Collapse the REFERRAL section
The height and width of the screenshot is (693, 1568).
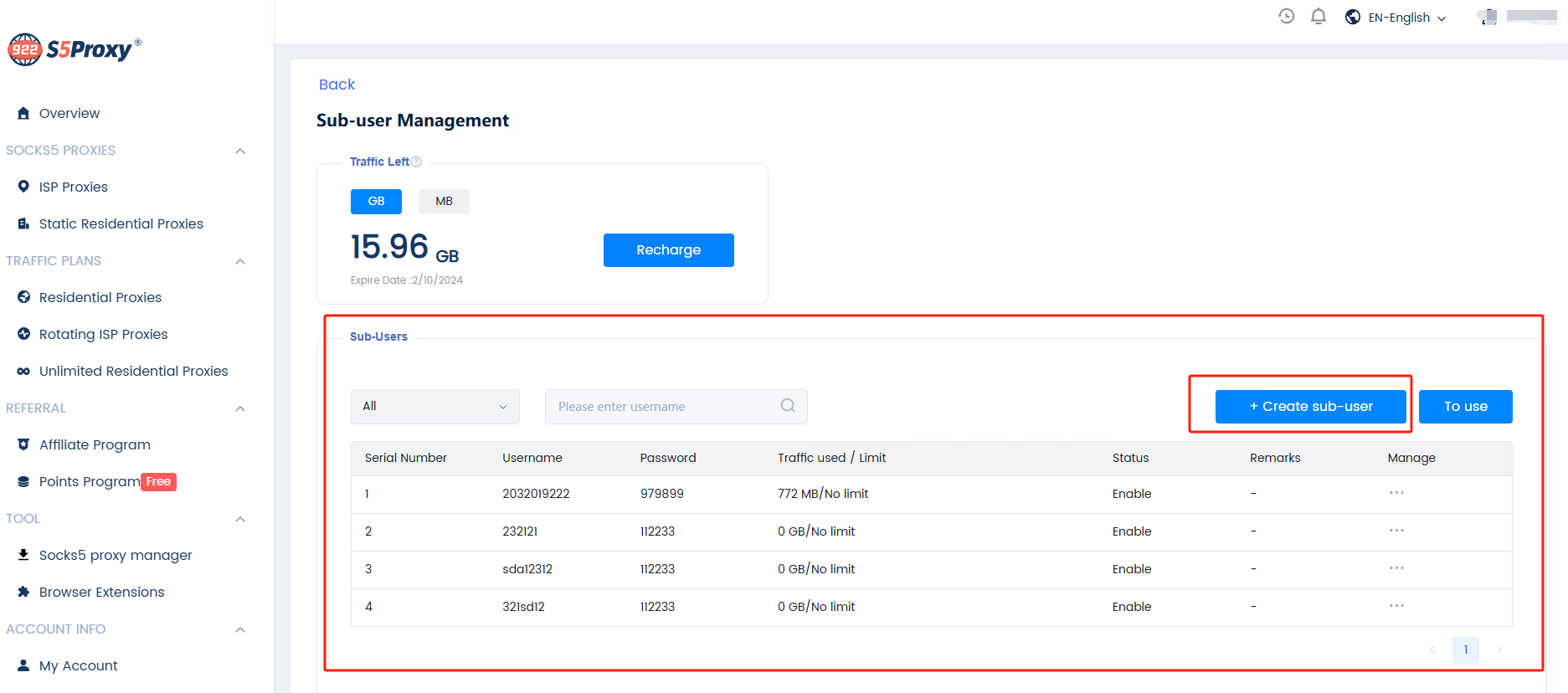tap(240, 408)
